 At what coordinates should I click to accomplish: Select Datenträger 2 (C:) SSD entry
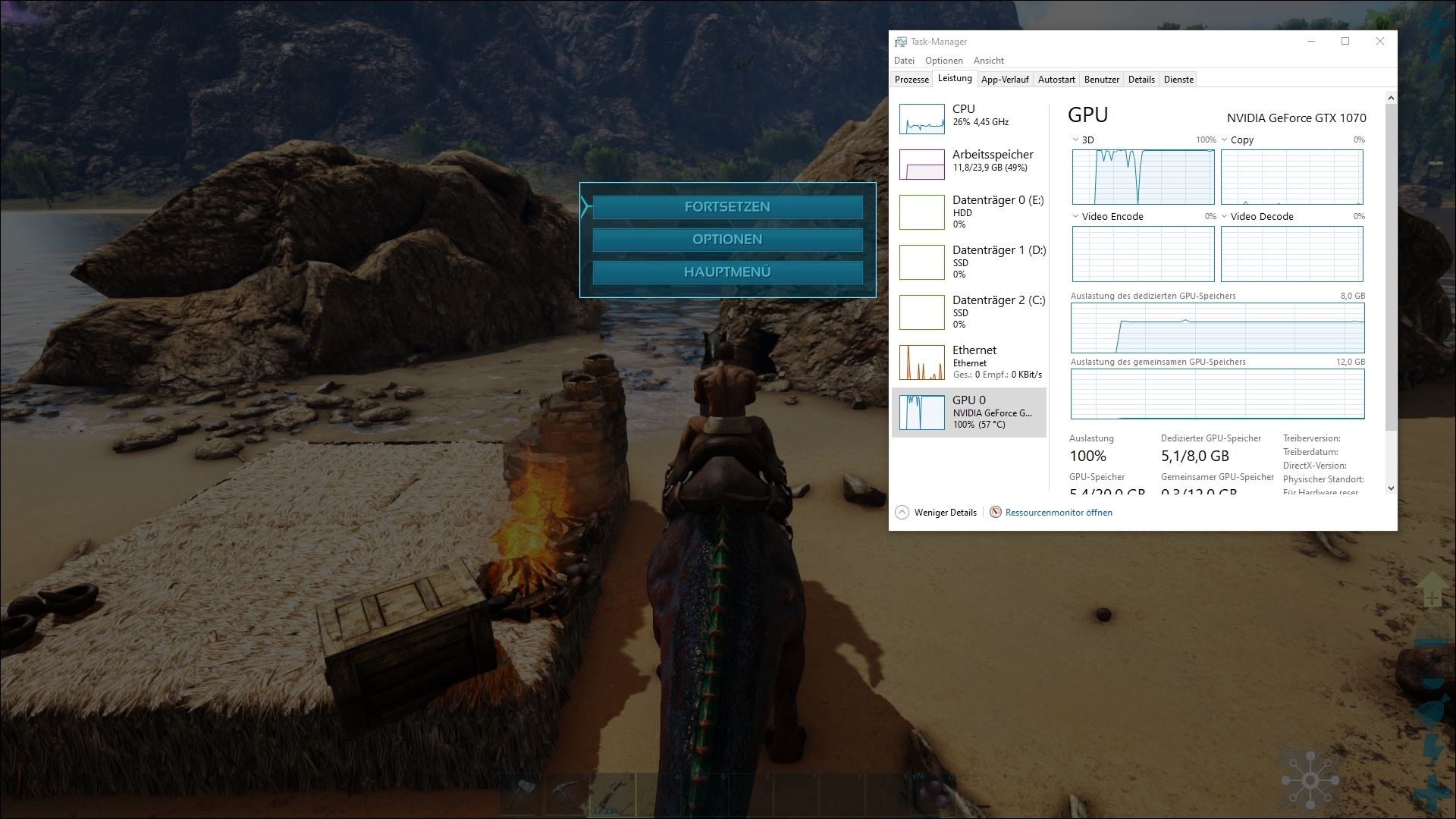coord(969,312)
